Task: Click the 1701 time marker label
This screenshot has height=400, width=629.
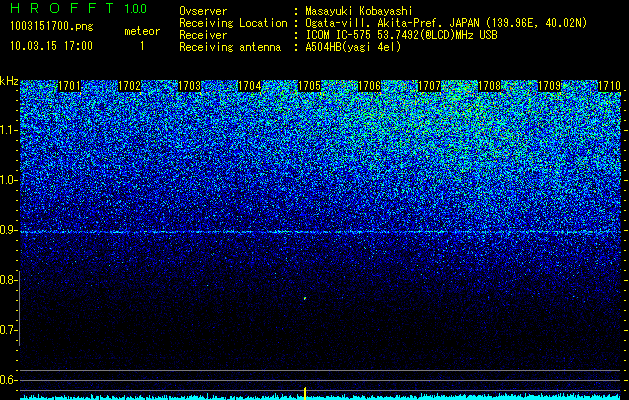Action: click(69, 86)
